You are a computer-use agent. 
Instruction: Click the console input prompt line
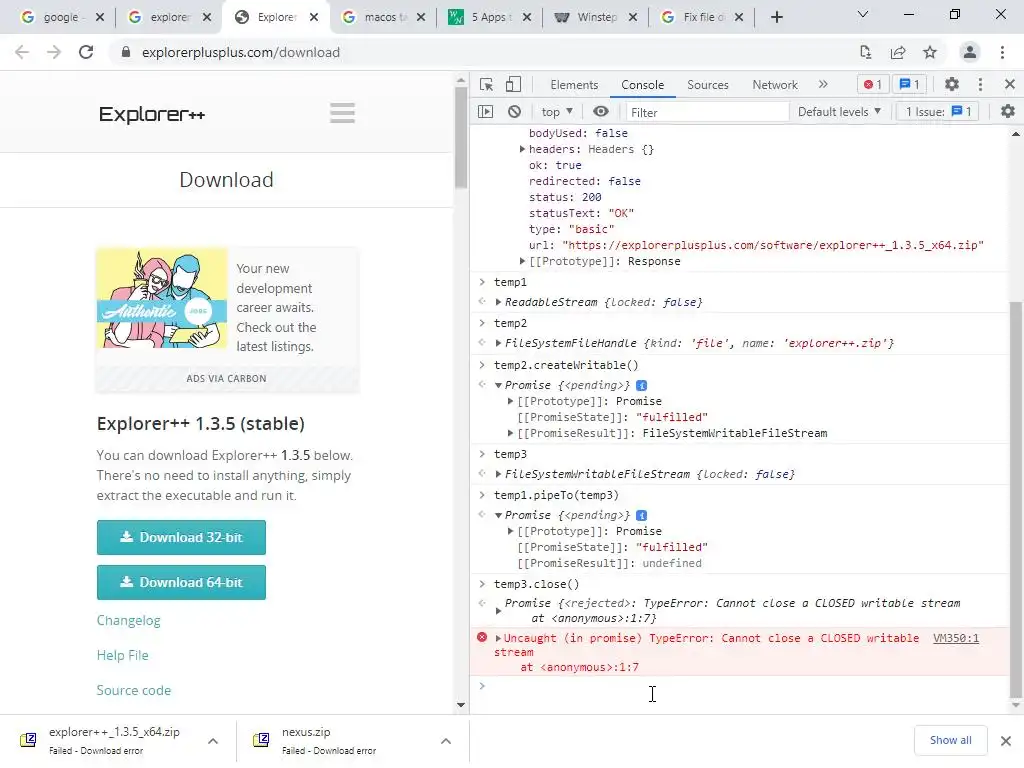point(738,686)
